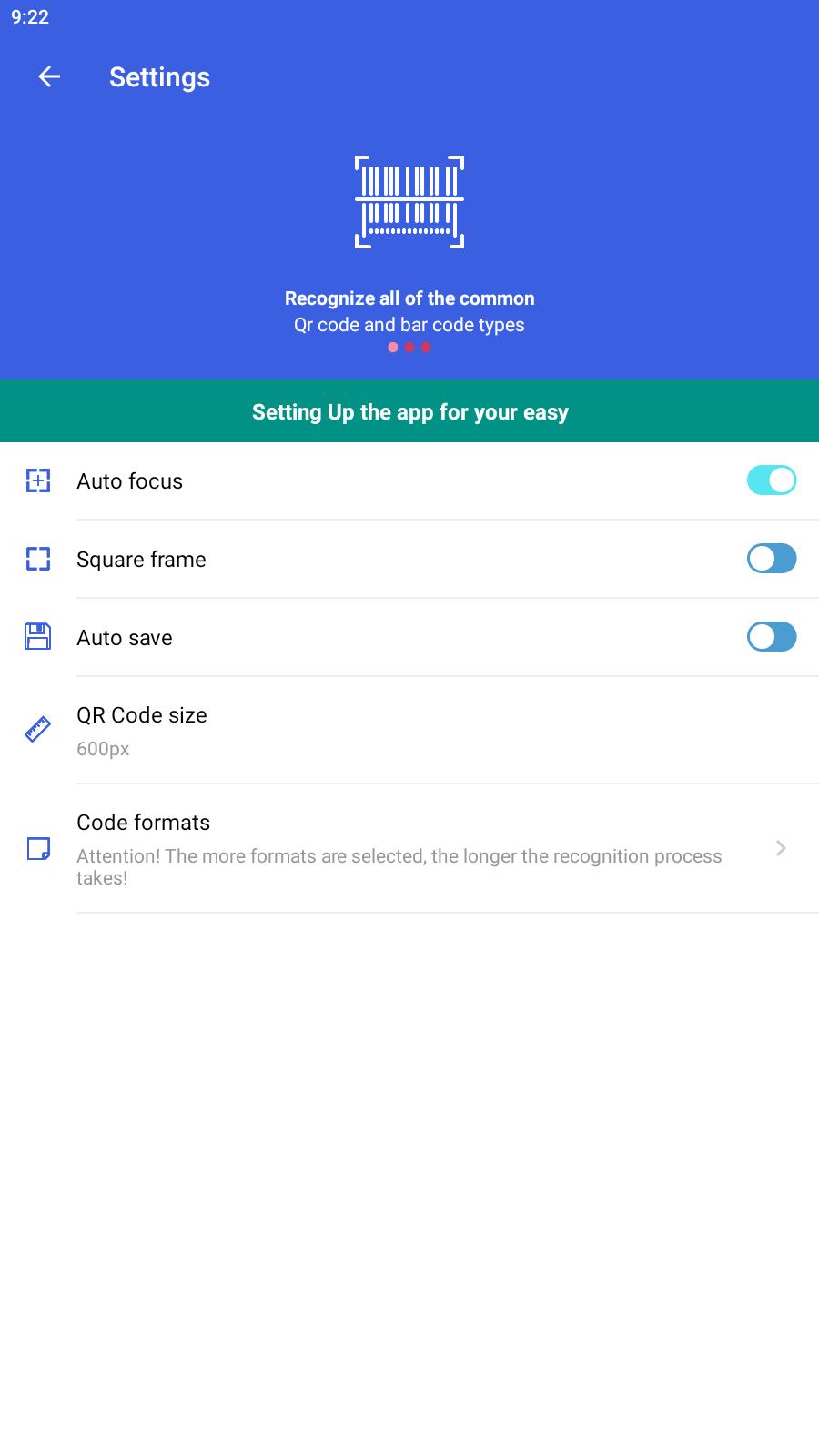This screenshot has height=1456, width=819.
Task: Click the Auto save floppy disk icon
Action: (38, 637)
